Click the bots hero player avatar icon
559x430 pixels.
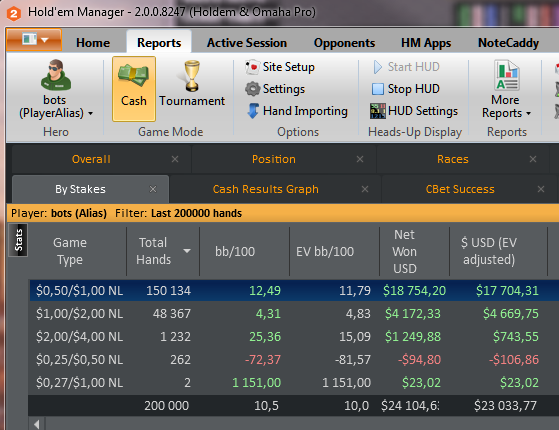pos(56,75)
